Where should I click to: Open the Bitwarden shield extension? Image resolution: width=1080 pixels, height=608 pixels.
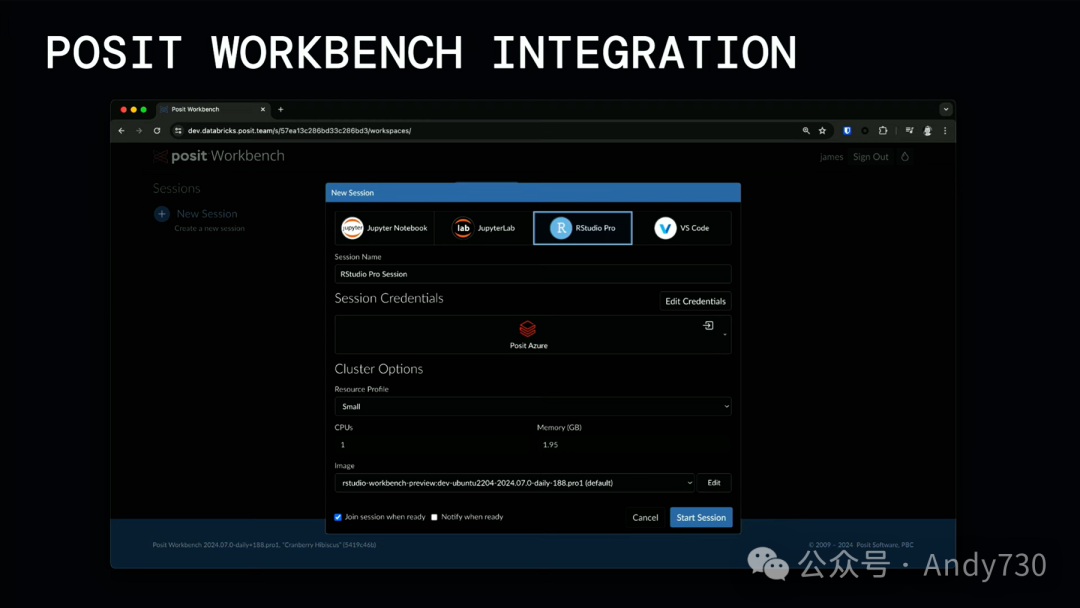(x=847, y=131)
